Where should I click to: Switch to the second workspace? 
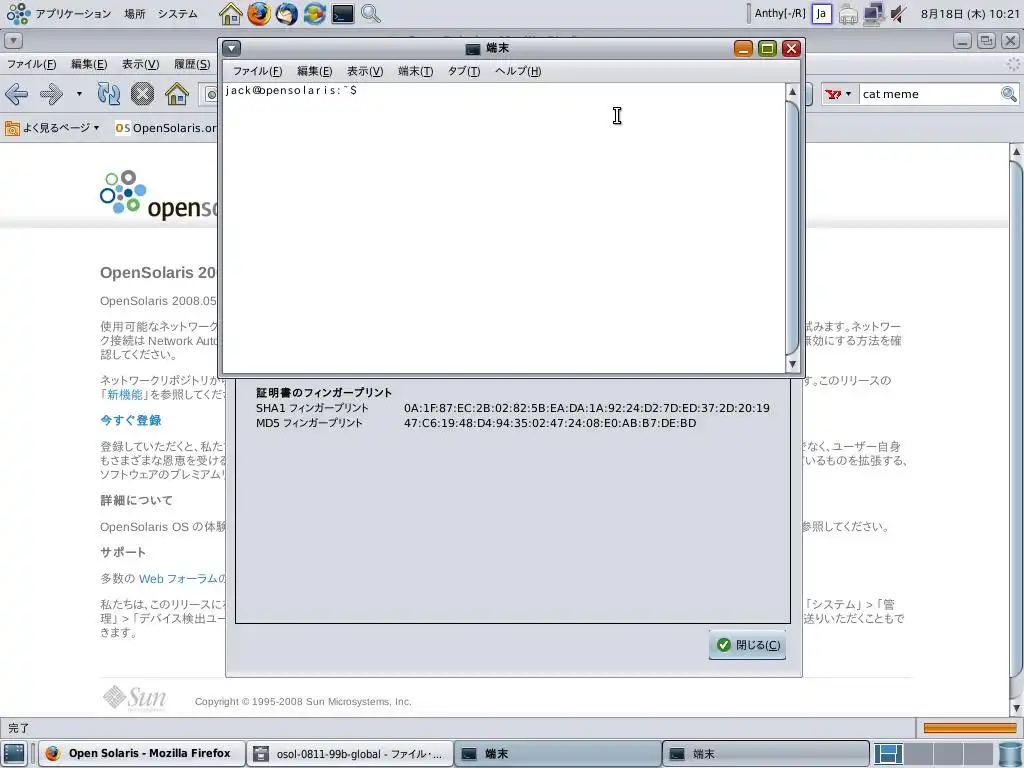tap(918, 754)
